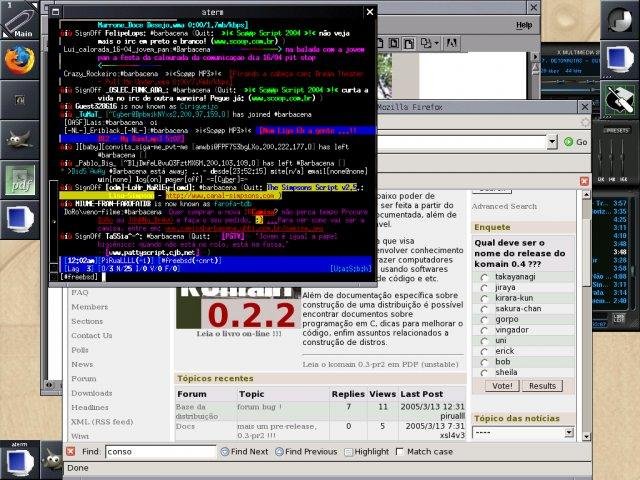640x480 pixels.
Task: Click the aterm monitor icon in bottom-left corner
Action: coord(19,462)
